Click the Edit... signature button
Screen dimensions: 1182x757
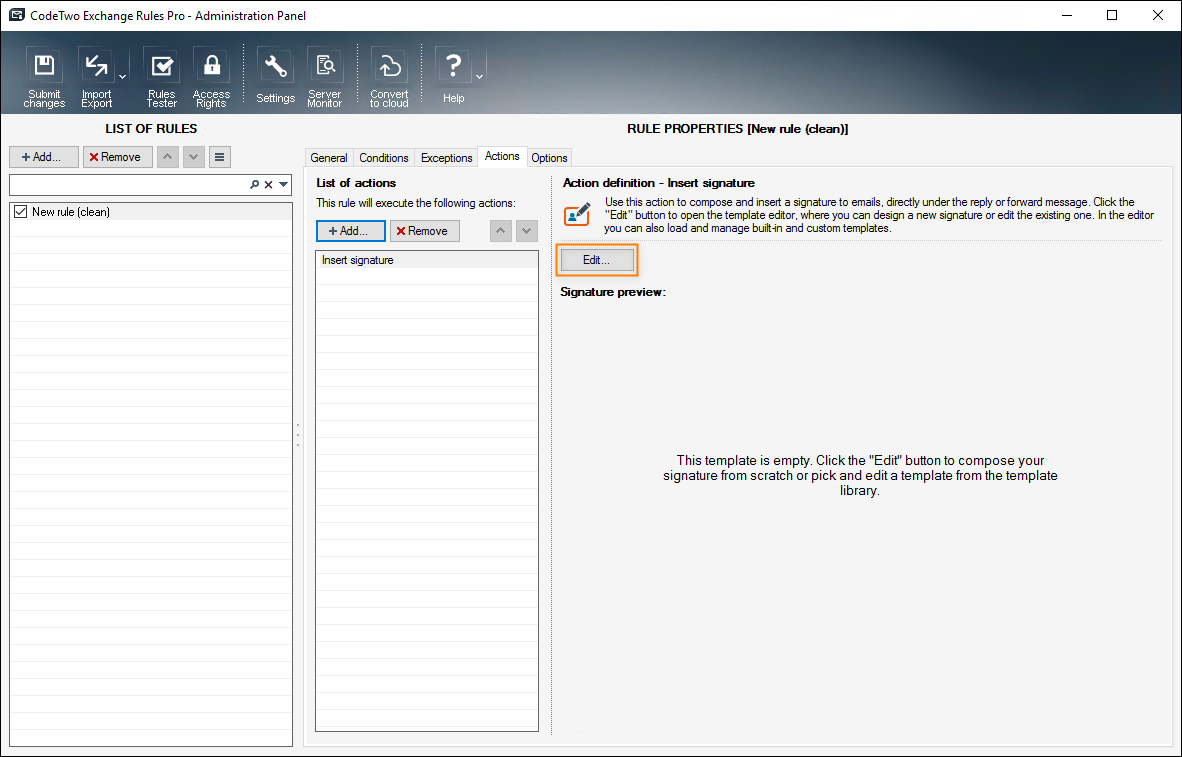click(596, 260)
